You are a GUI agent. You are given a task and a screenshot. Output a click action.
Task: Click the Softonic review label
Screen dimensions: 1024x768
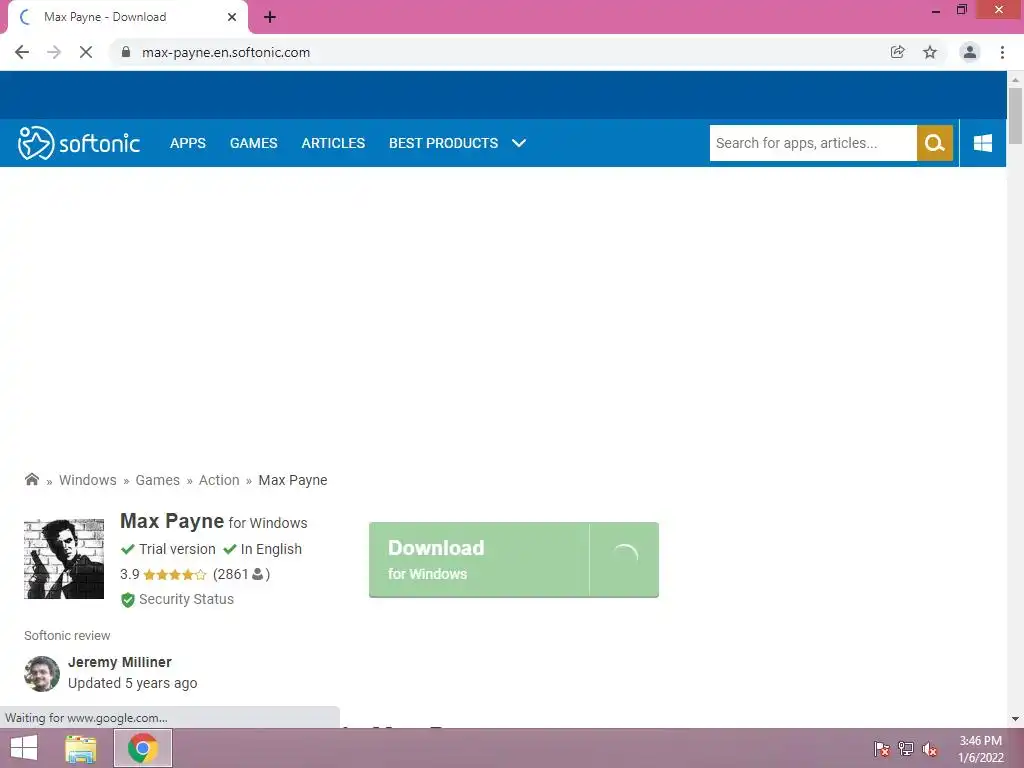pos(67,635)
